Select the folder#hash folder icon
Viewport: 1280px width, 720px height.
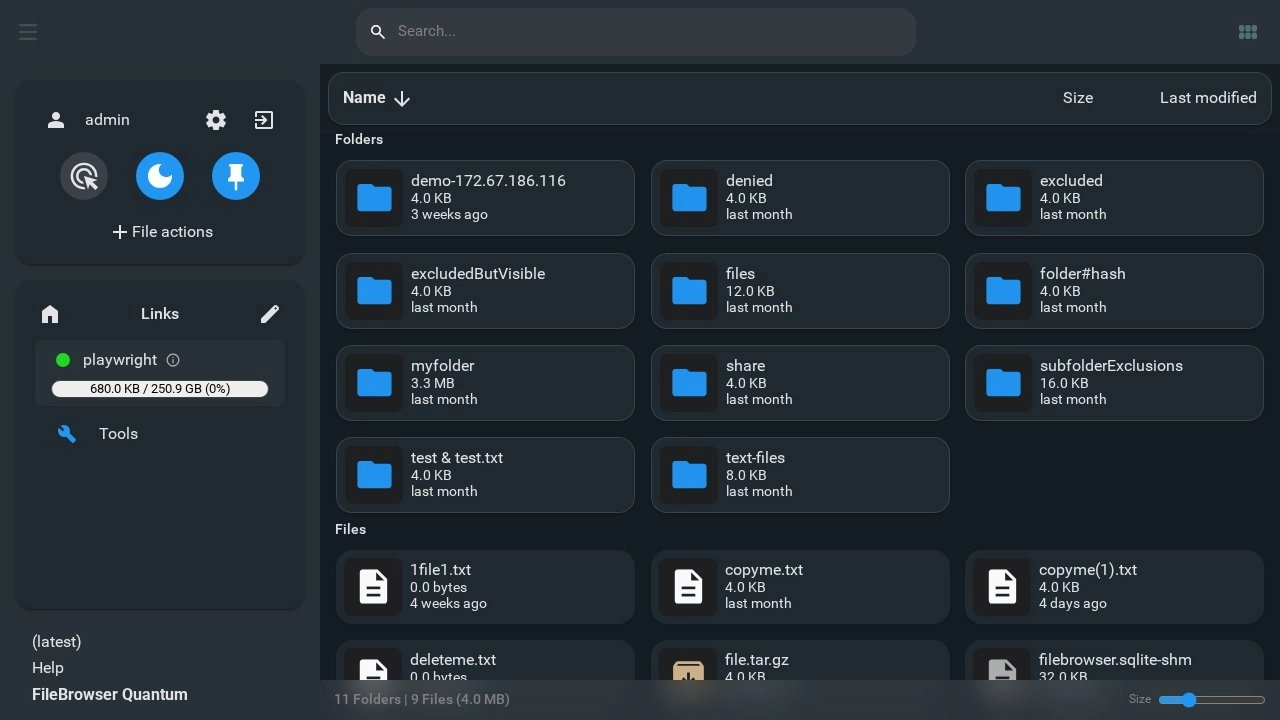tap(1003, 291)
